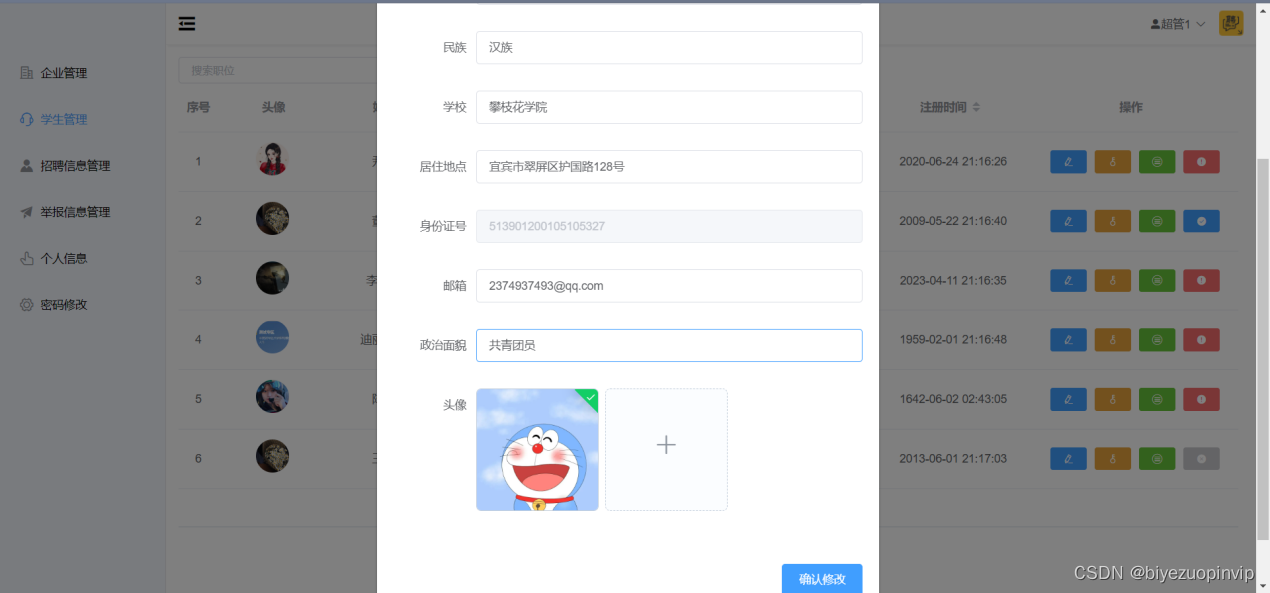Click orange key icon for row 1642-06-02

pyautogui.click(x=1112, y=399)
